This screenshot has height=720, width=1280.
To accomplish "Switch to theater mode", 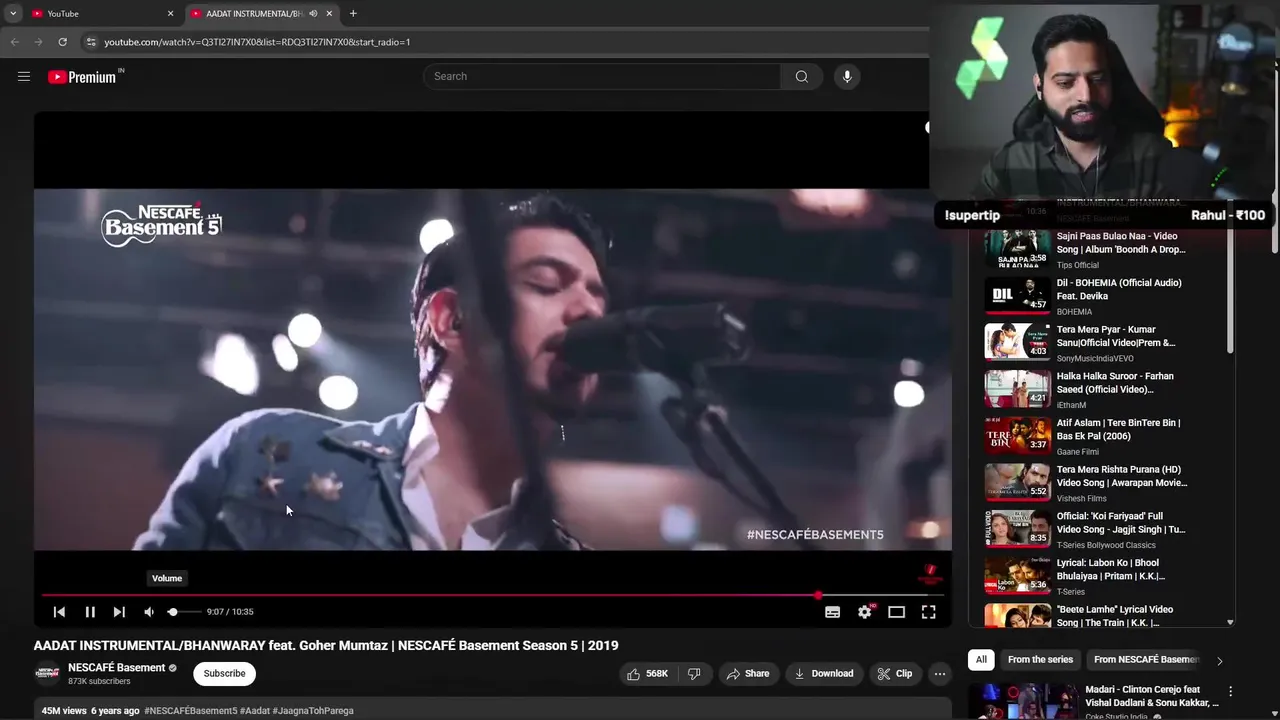I will point(897,612).
